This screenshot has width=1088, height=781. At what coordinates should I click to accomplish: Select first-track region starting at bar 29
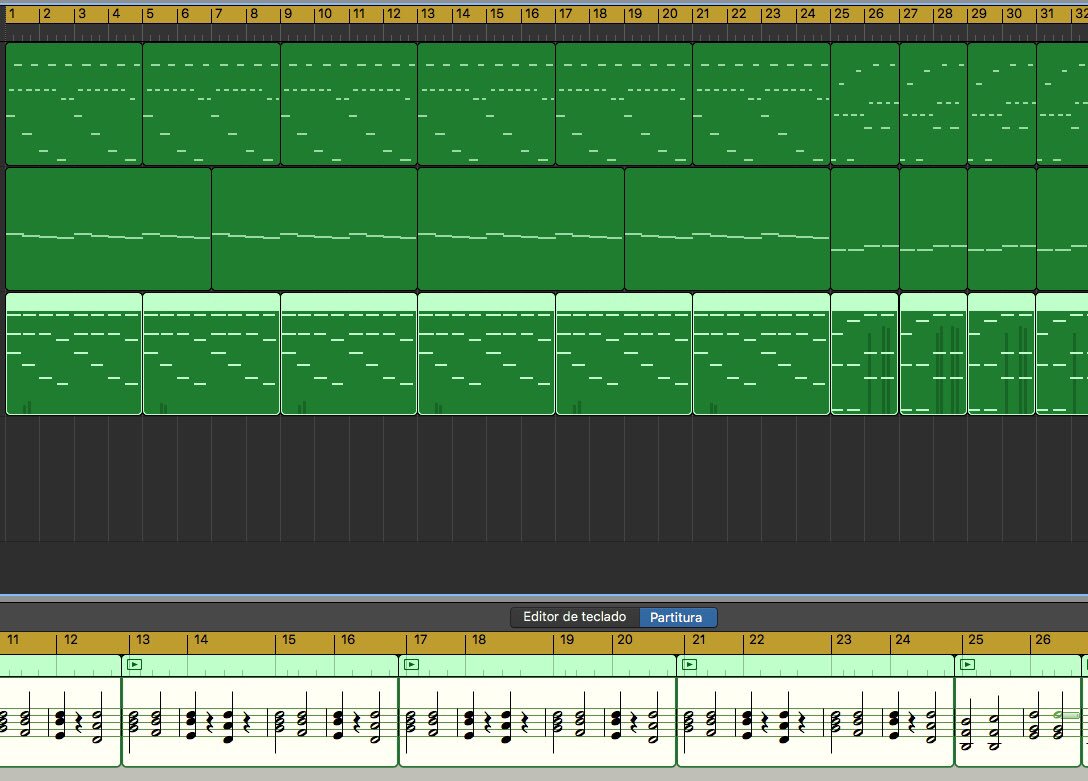1002,103
